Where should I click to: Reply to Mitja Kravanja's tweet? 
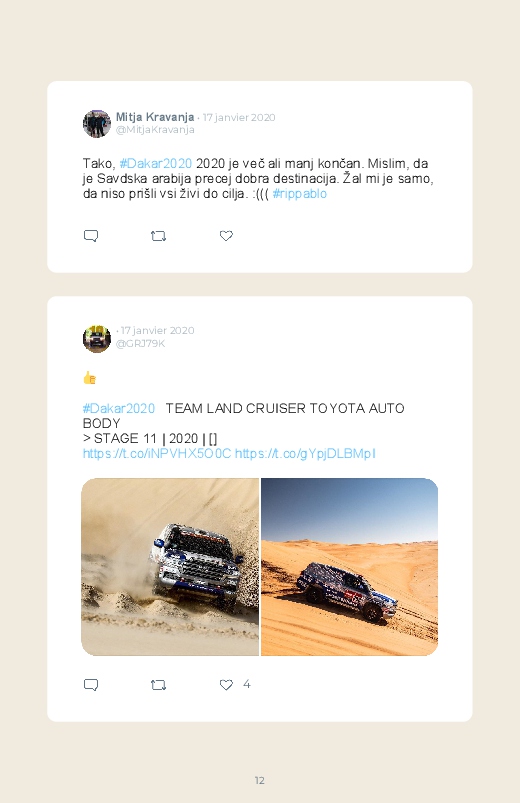tap(91, 236)
